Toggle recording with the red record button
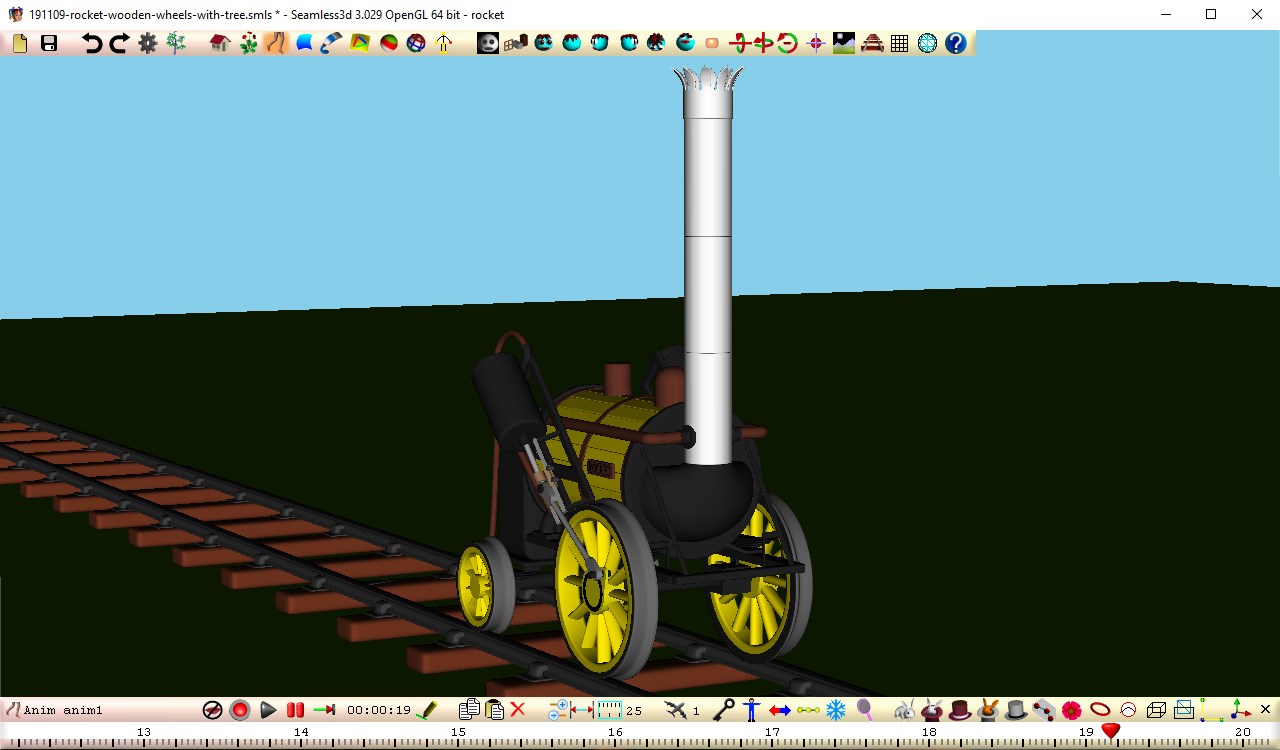1280x750 pixels. point(239,710)
